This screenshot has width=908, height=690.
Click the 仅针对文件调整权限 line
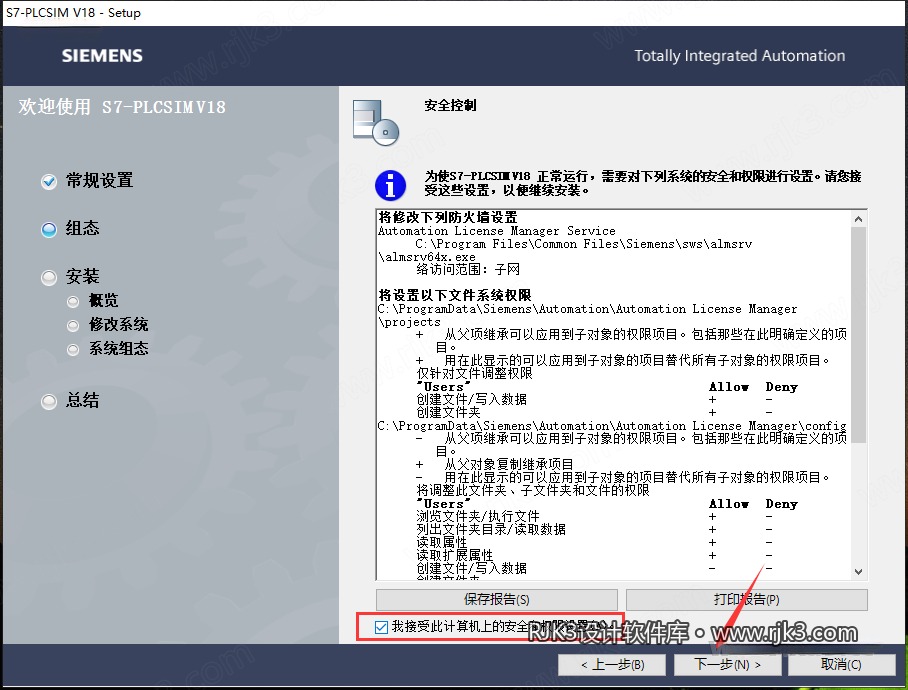point(474,373)
